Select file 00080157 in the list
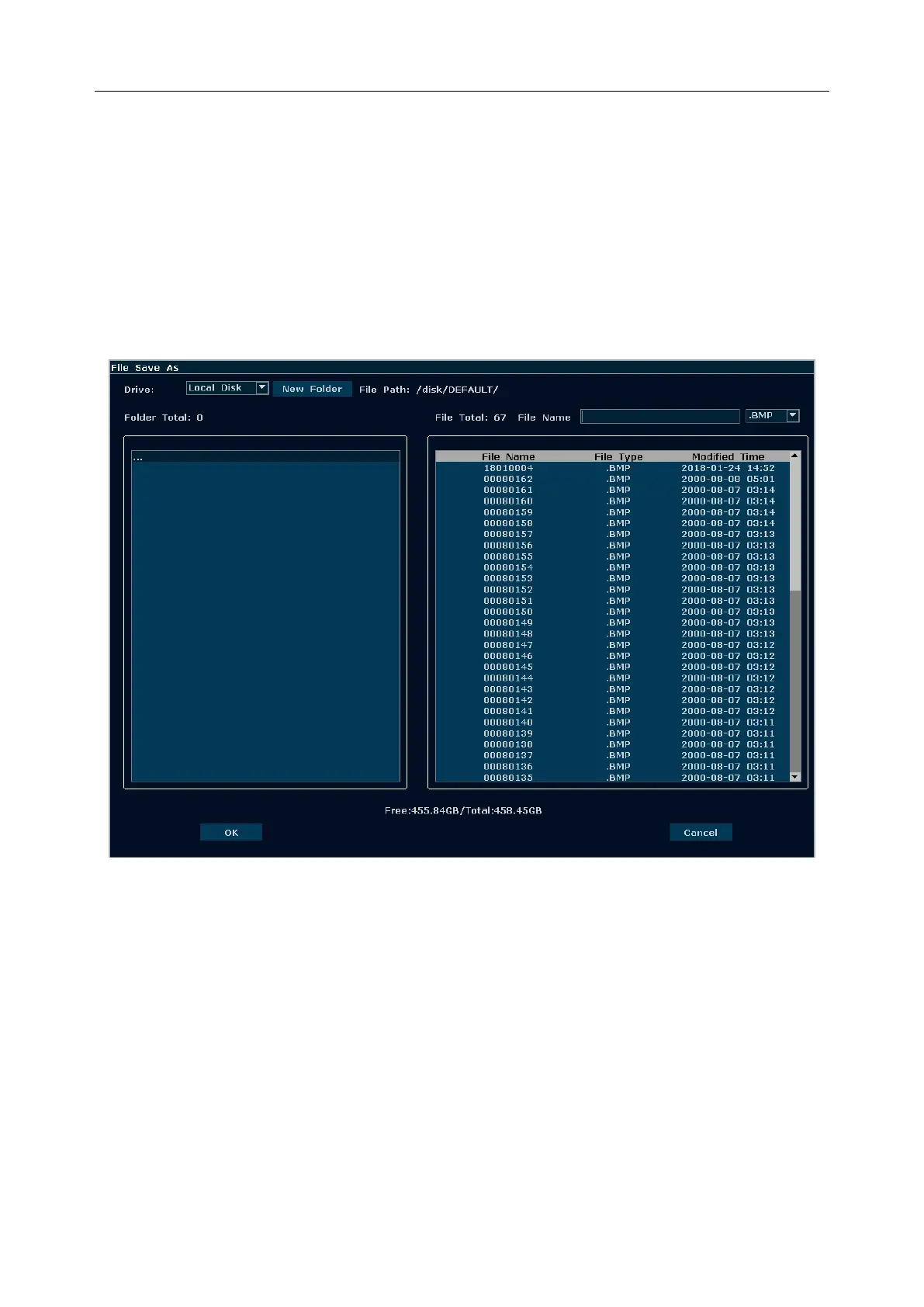 point(612,534)
